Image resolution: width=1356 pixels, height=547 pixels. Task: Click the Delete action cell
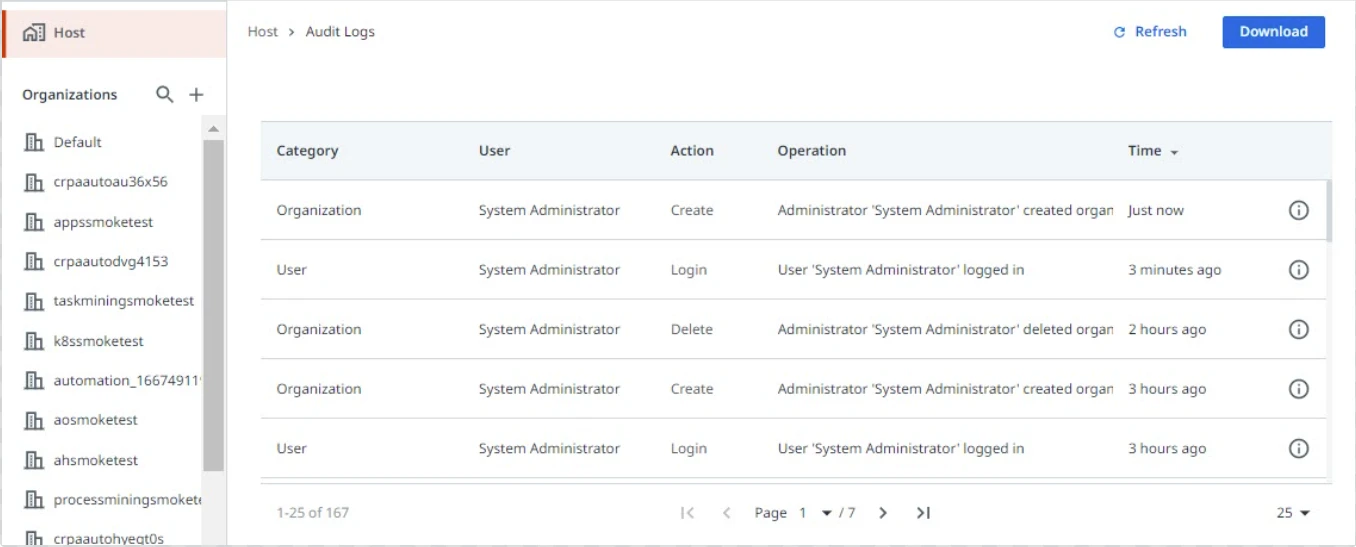point(692,329)
